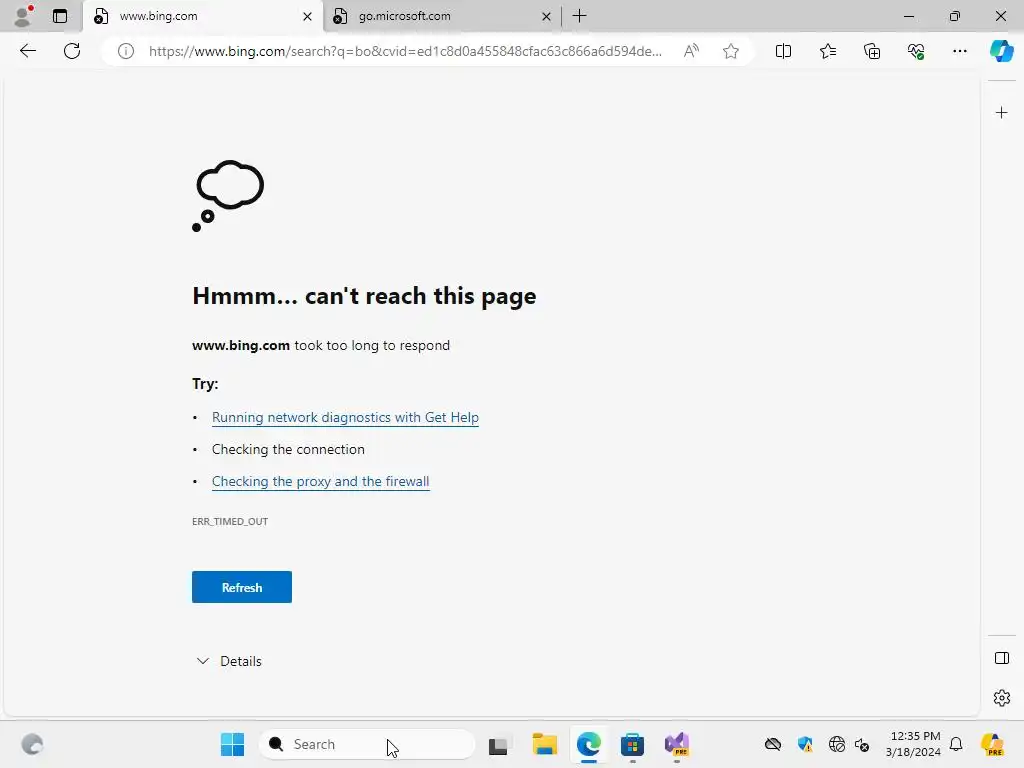Open Browser essentials heart icon

tap(916, 51)
